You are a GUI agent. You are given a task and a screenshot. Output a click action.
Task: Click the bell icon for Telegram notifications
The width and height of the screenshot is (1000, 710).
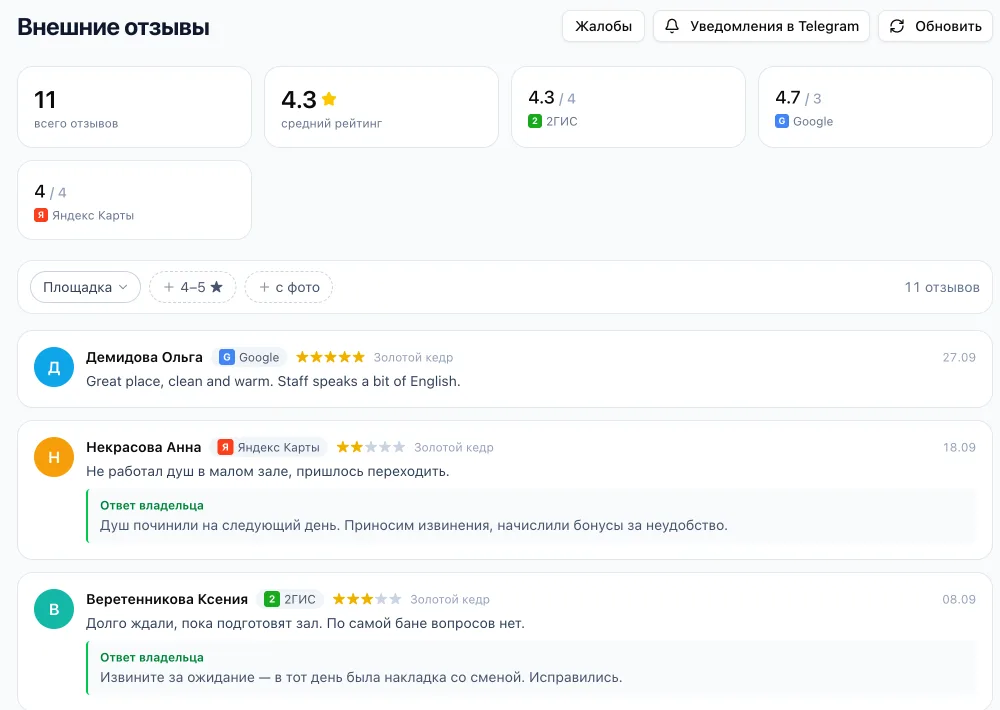[672, 26]
